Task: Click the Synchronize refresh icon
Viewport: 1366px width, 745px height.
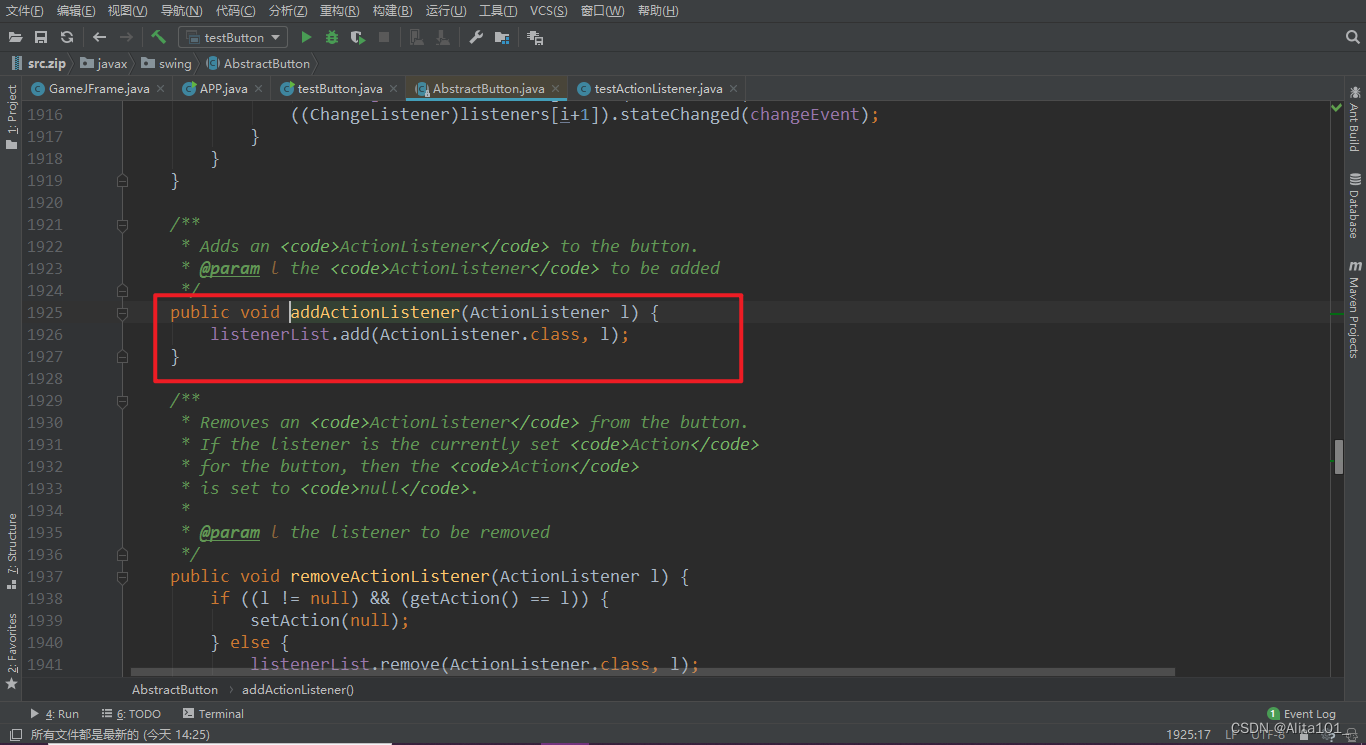Action: (x=67, y=37)
